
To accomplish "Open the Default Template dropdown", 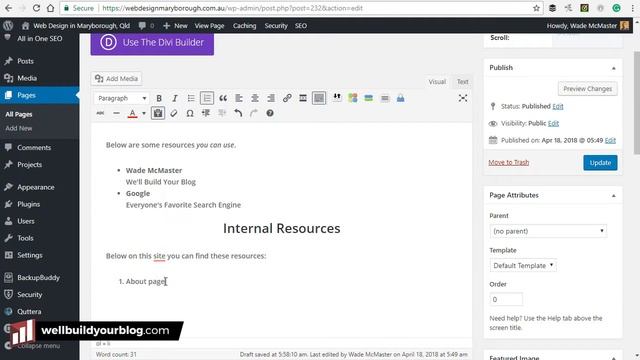I will point(523,265).
